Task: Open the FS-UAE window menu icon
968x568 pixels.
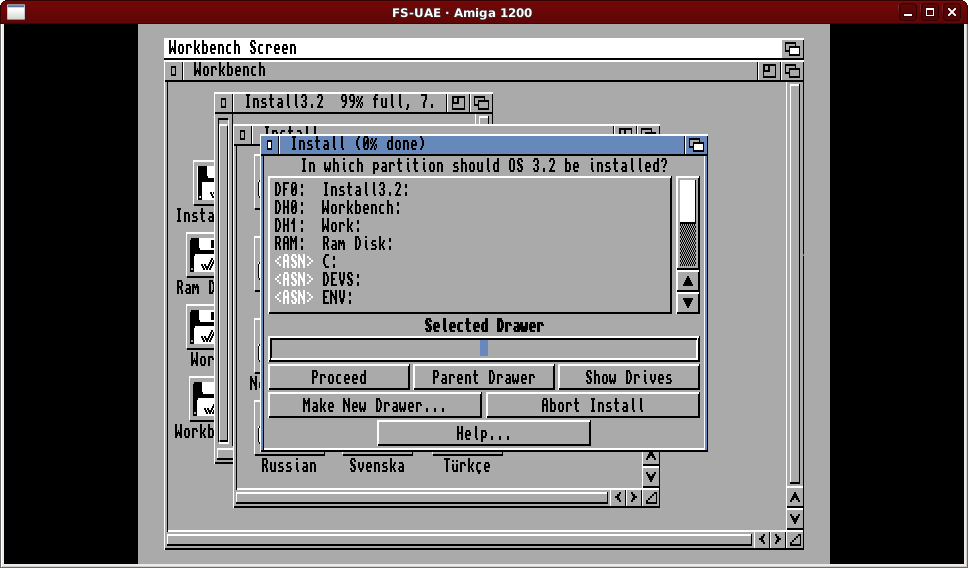Action: 16,12
